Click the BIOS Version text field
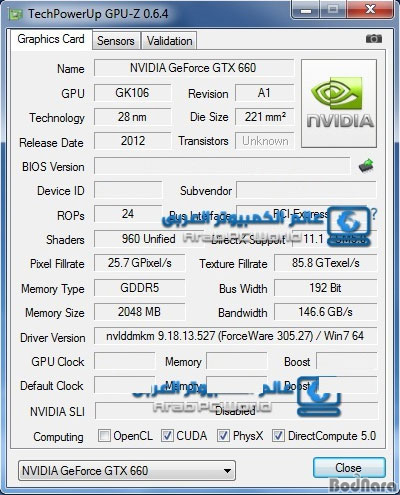 pos(222,166)
